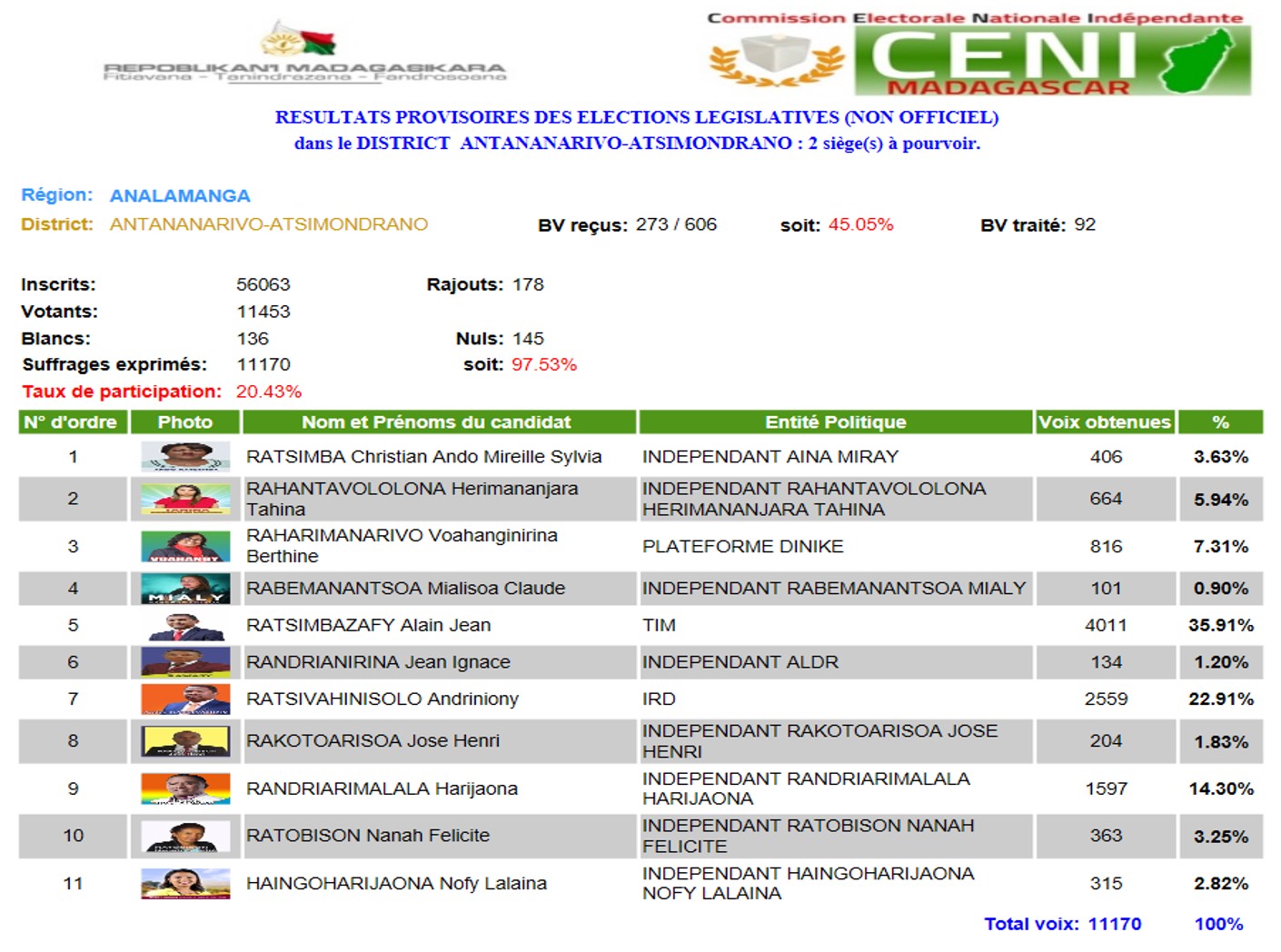The image size is (1281, 952).
Task: Click order number 8 cell
Action: pos(73,741)
